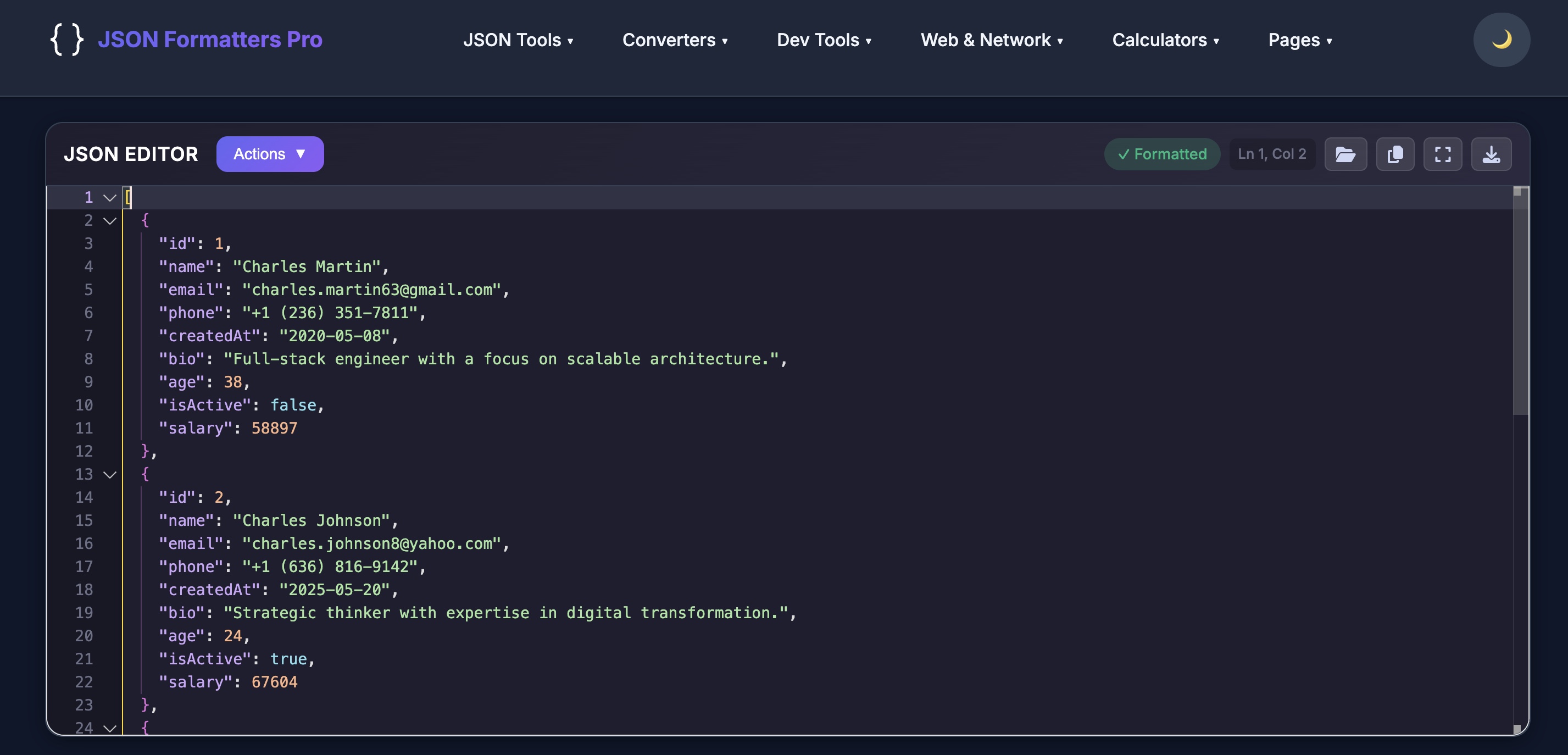Click the Formatted status check icon

[1124, 154]
